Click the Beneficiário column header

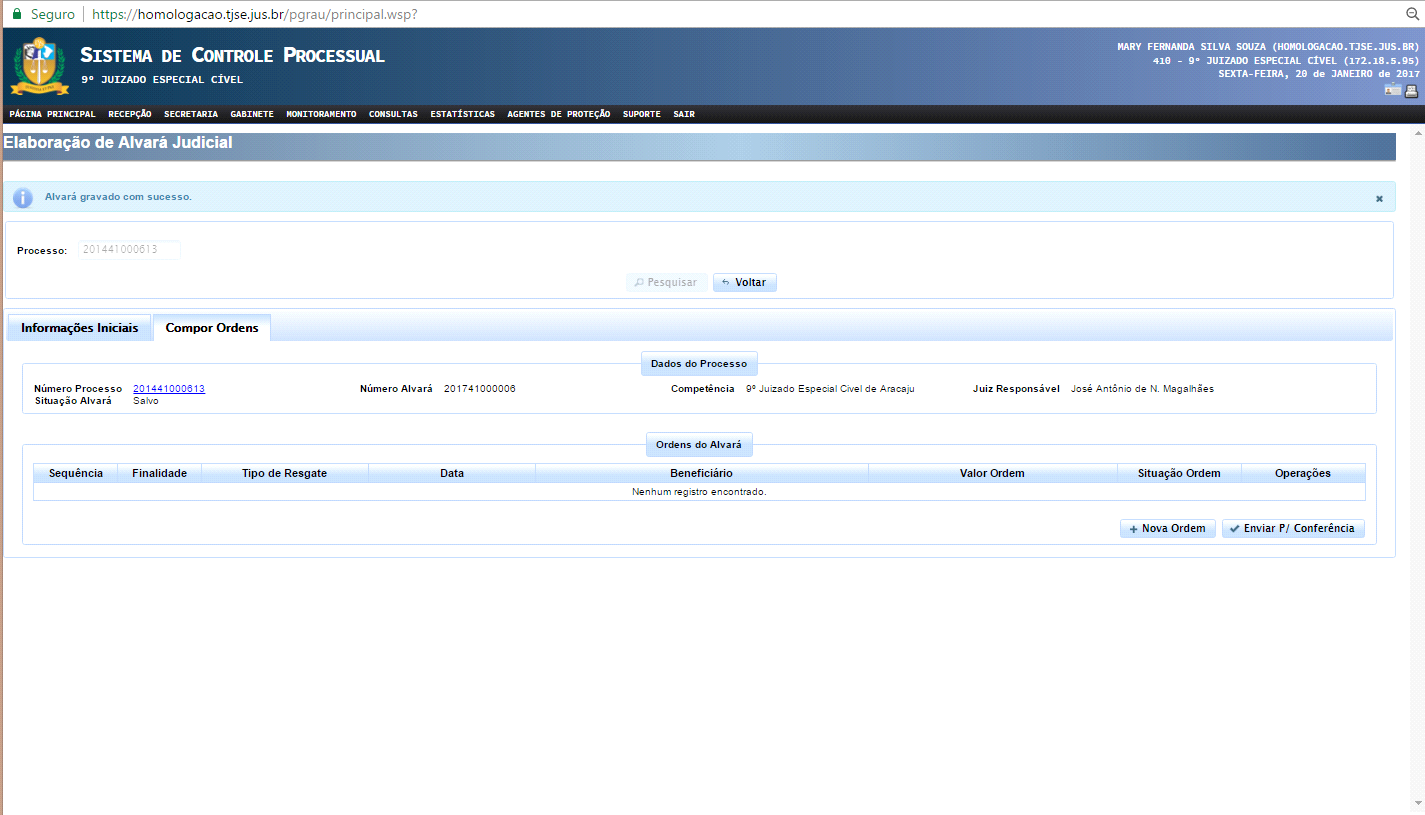click(701, 473)
